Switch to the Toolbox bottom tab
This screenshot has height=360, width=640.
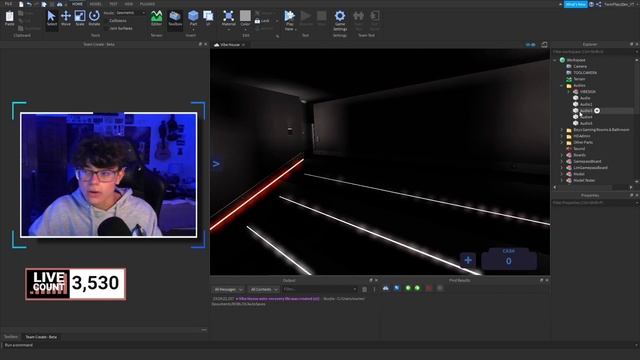point(11,337)
